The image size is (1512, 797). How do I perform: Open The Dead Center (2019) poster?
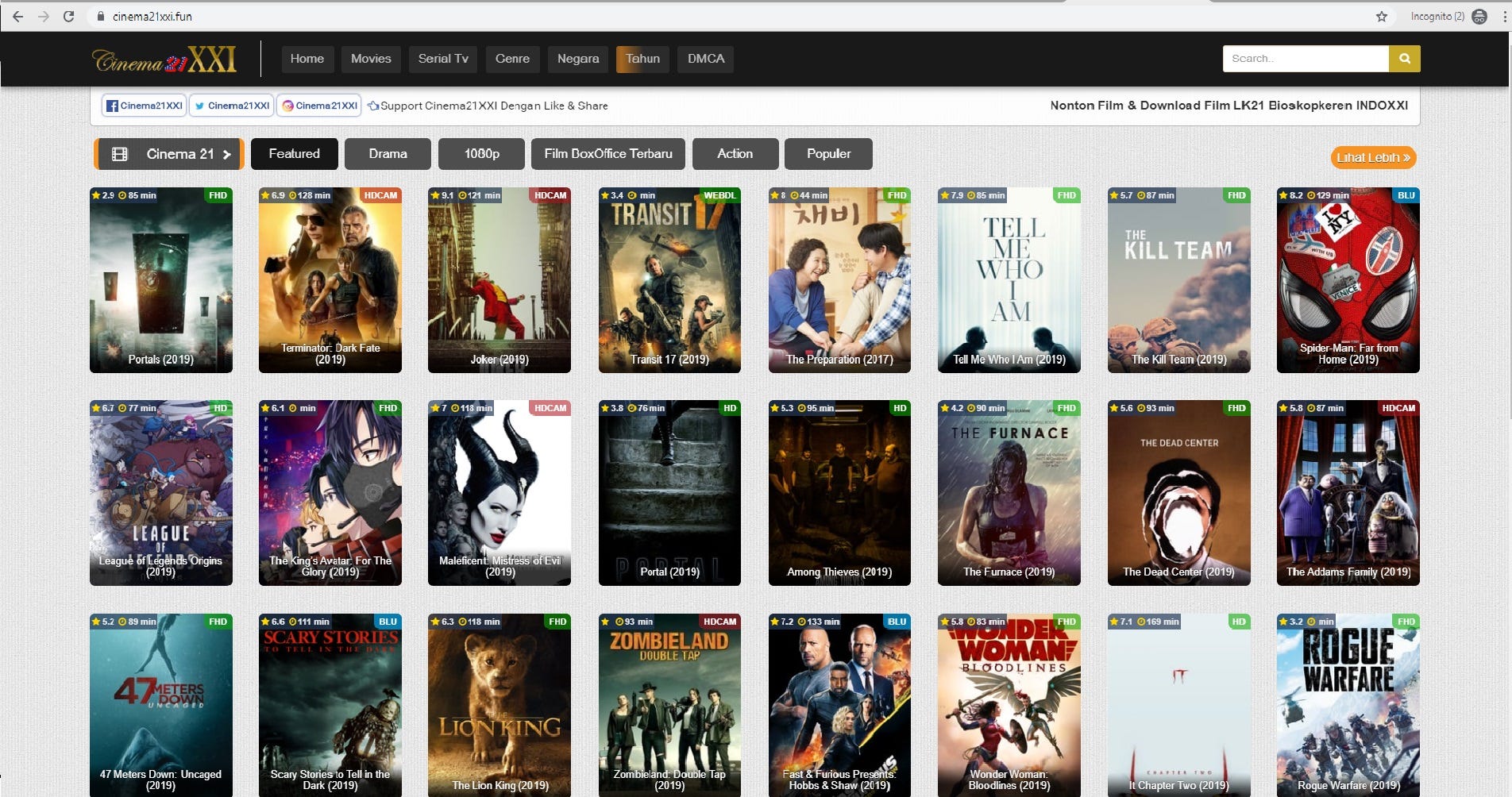click(x=1179, y=493)
